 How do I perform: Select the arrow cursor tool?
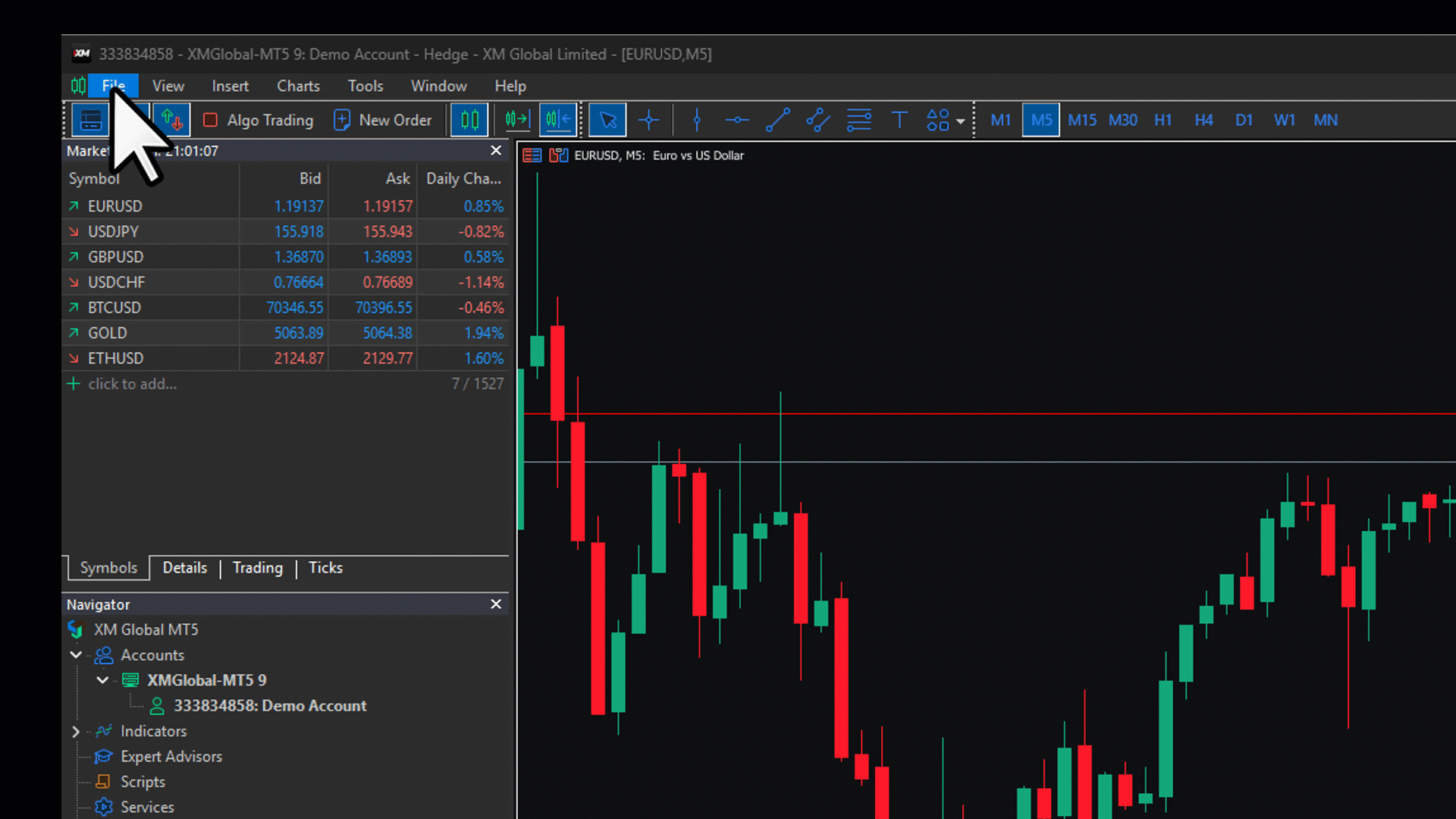(x=607, y=120)
